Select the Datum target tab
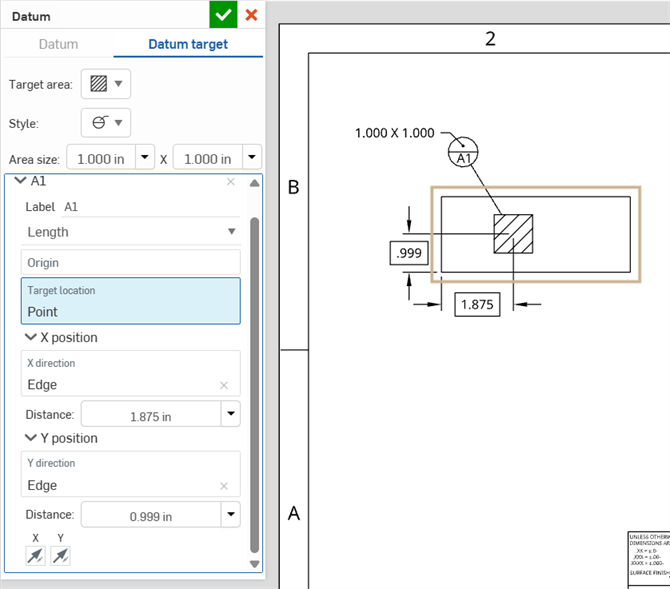The image size is (670, 589). (x=188, y=44)
